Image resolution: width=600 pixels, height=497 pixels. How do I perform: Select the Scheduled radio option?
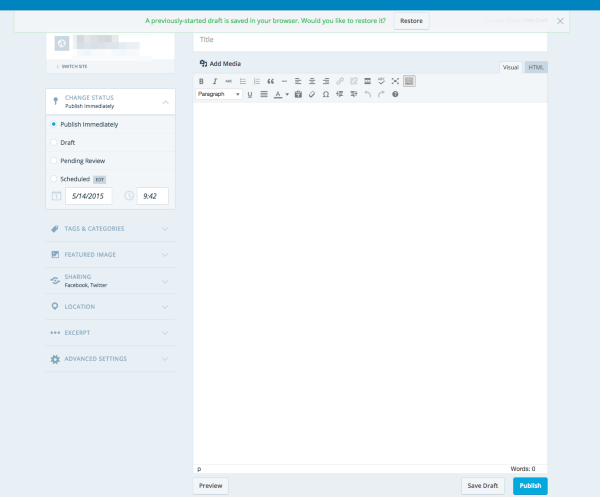(x=53, y=178)
